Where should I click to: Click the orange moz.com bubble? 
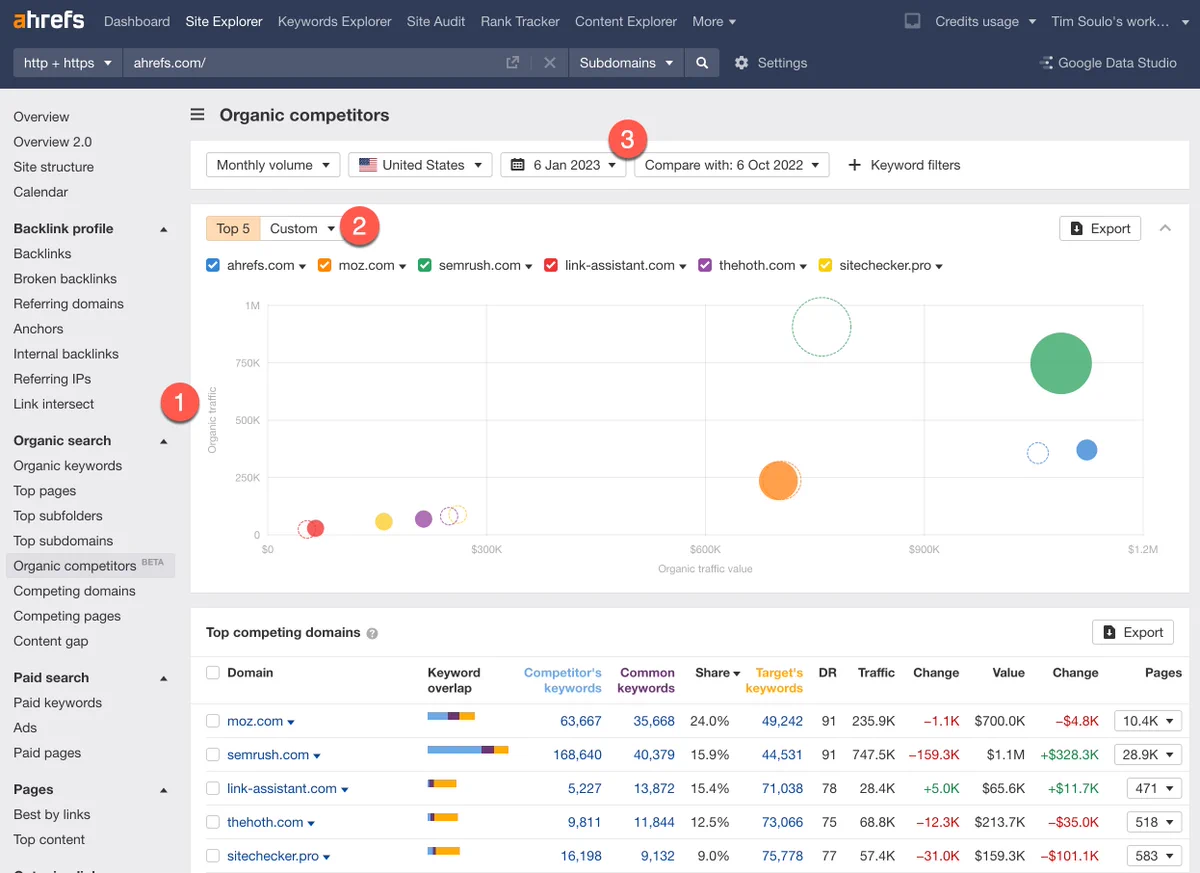pyautogui.click(x=777, y=481)
